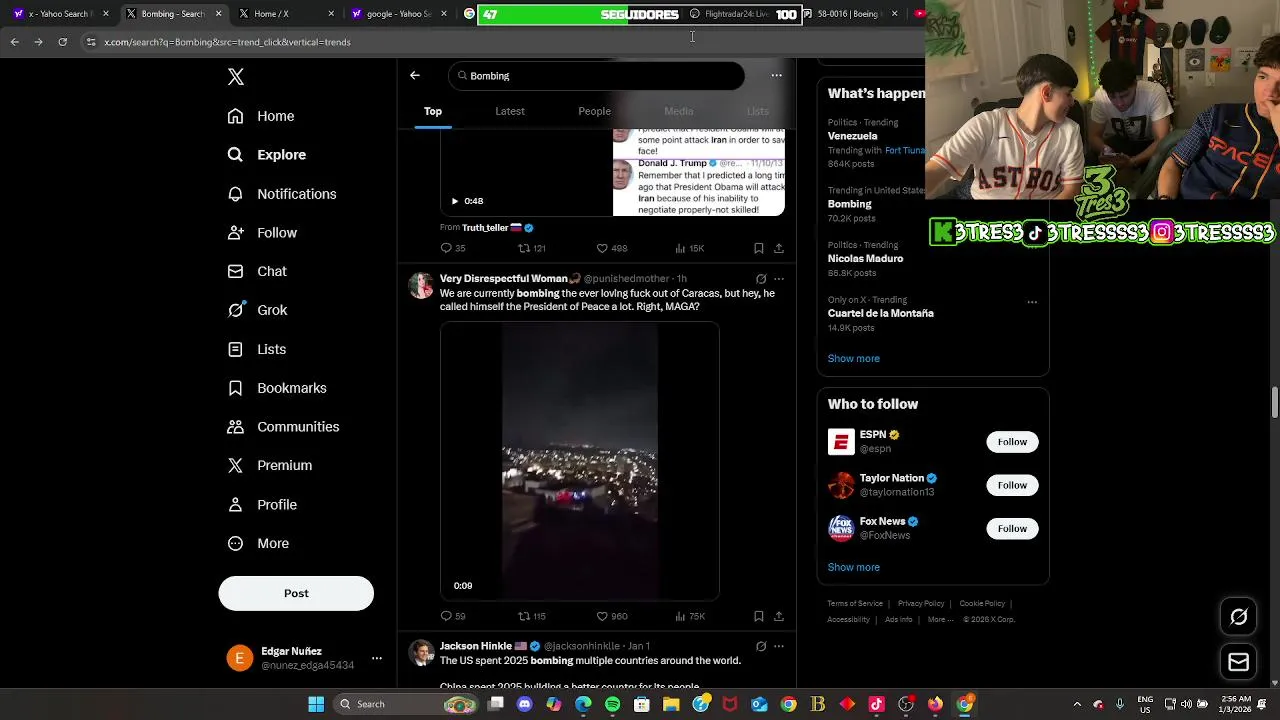Follow ESPN
The height and width of the screenshot is (720, 1280).
coord(1012,442)
